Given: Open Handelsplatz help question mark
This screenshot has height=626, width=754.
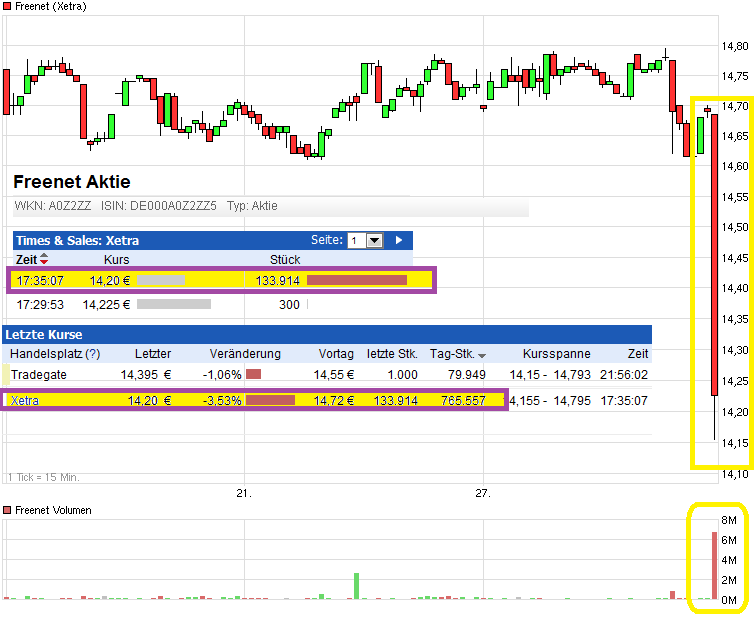Looking at the screenshot, I should 93,354.
